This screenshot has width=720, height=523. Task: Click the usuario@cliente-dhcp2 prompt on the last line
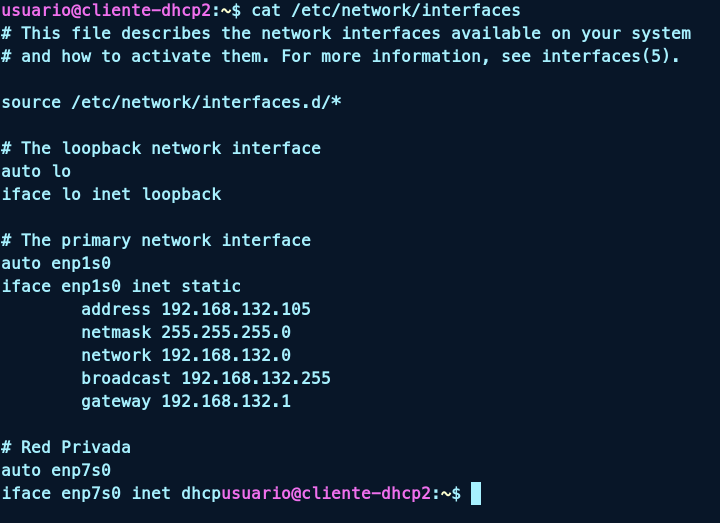coord(326,493)
